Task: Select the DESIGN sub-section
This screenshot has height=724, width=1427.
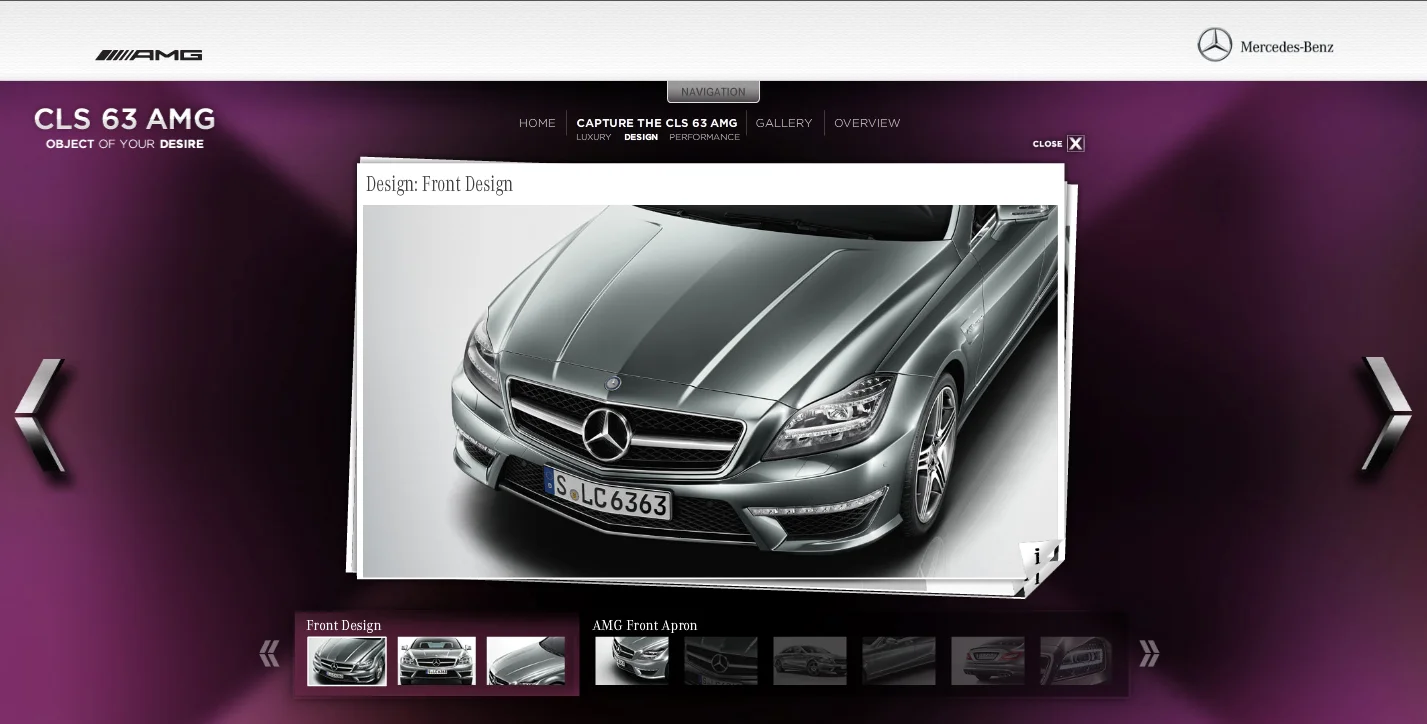Action: click(641, 137)
